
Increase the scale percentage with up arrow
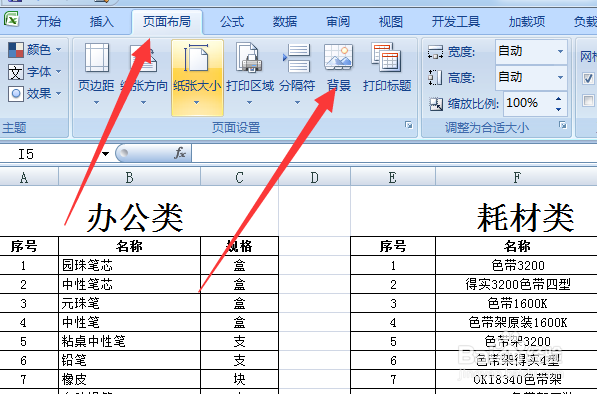(558, 99)
